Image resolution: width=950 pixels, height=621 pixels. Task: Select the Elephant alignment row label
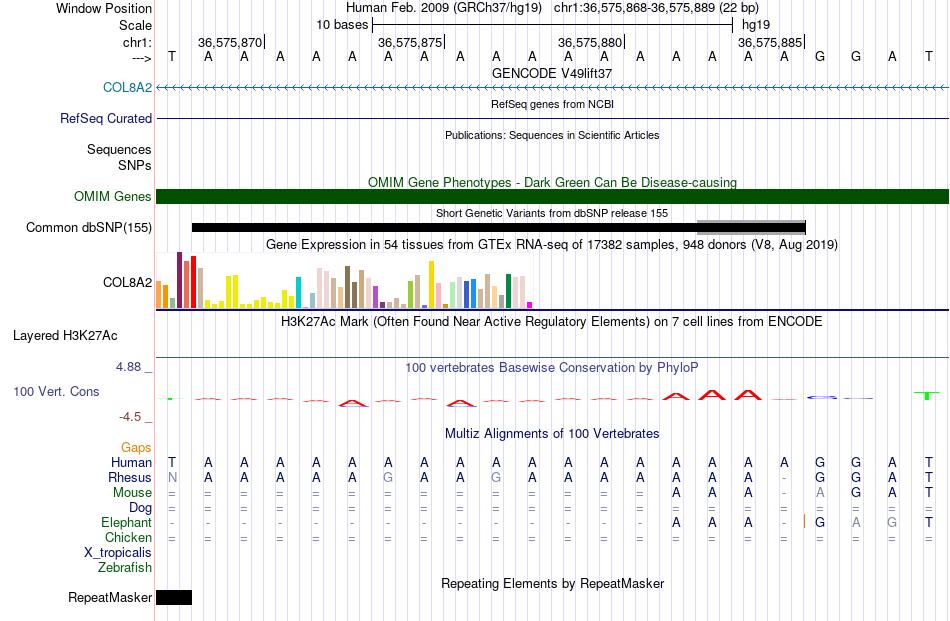[127, 522]
